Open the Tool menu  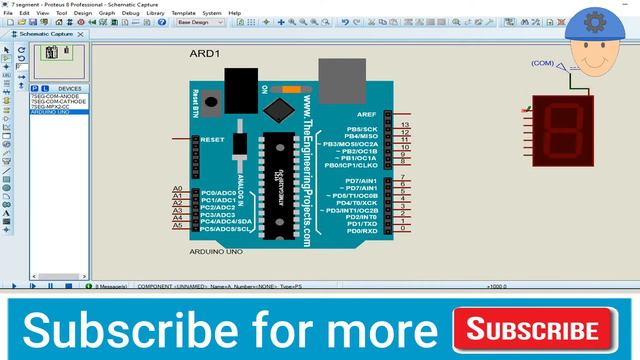(x=61, y=13)
